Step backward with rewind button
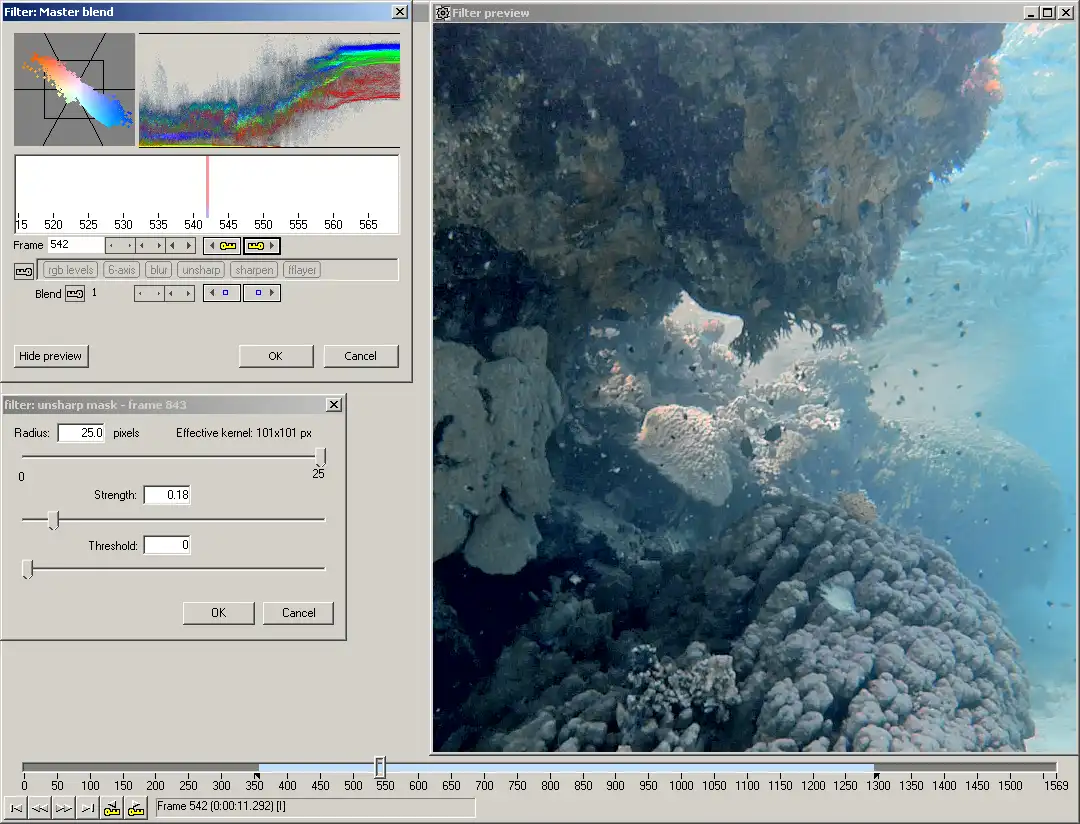 tap(40, 808)
